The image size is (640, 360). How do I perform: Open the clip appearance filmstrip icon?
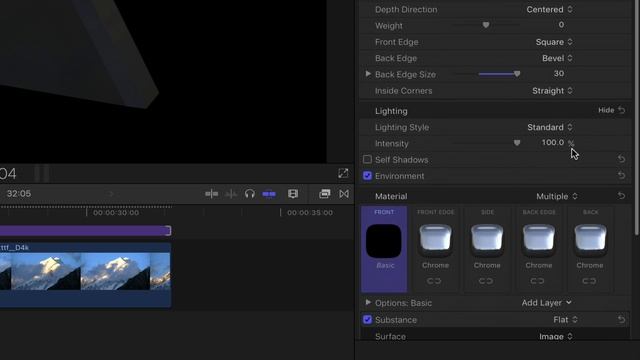[x=293, y=194]
